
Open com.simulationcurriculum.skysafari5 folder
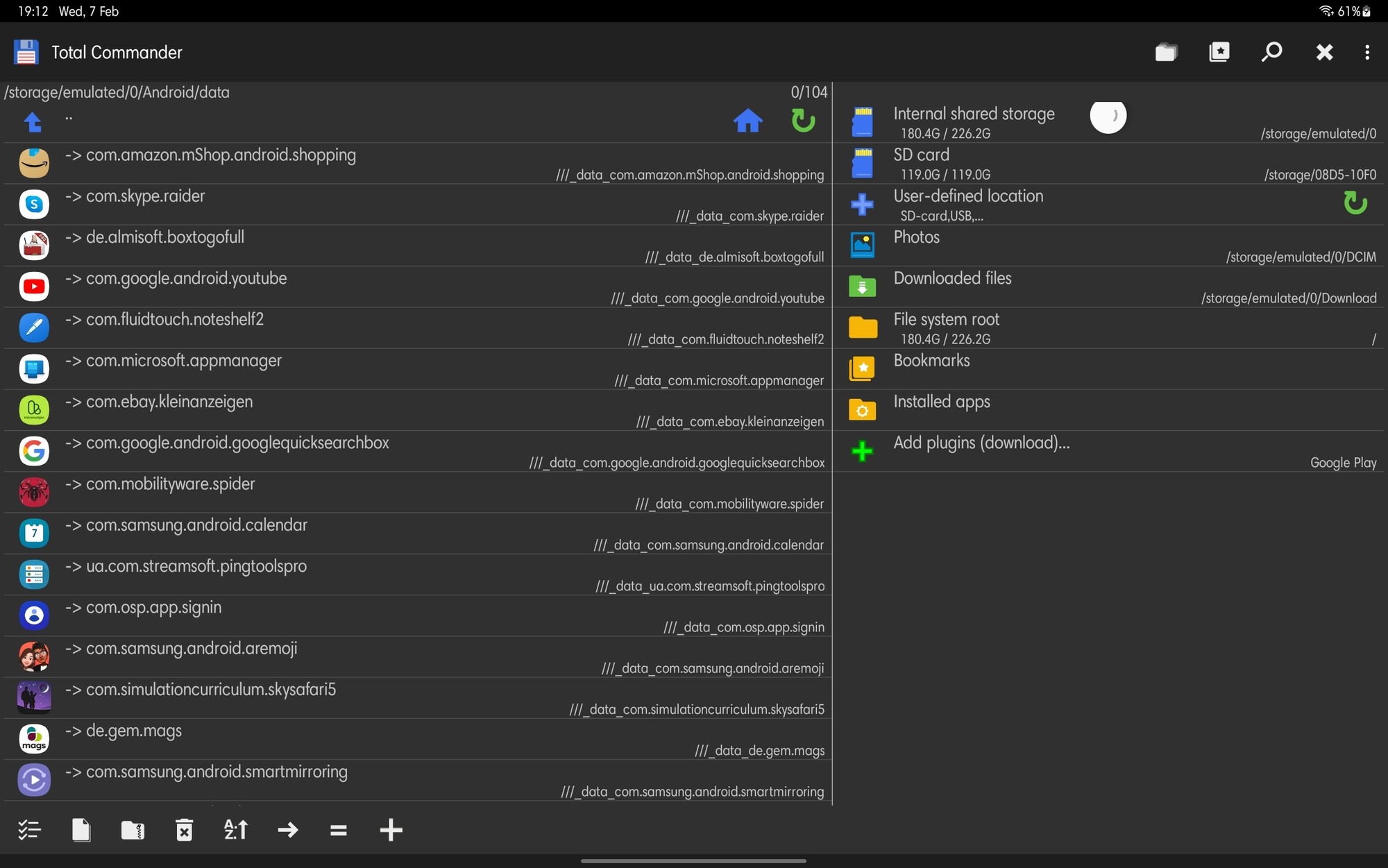[418, 698]
